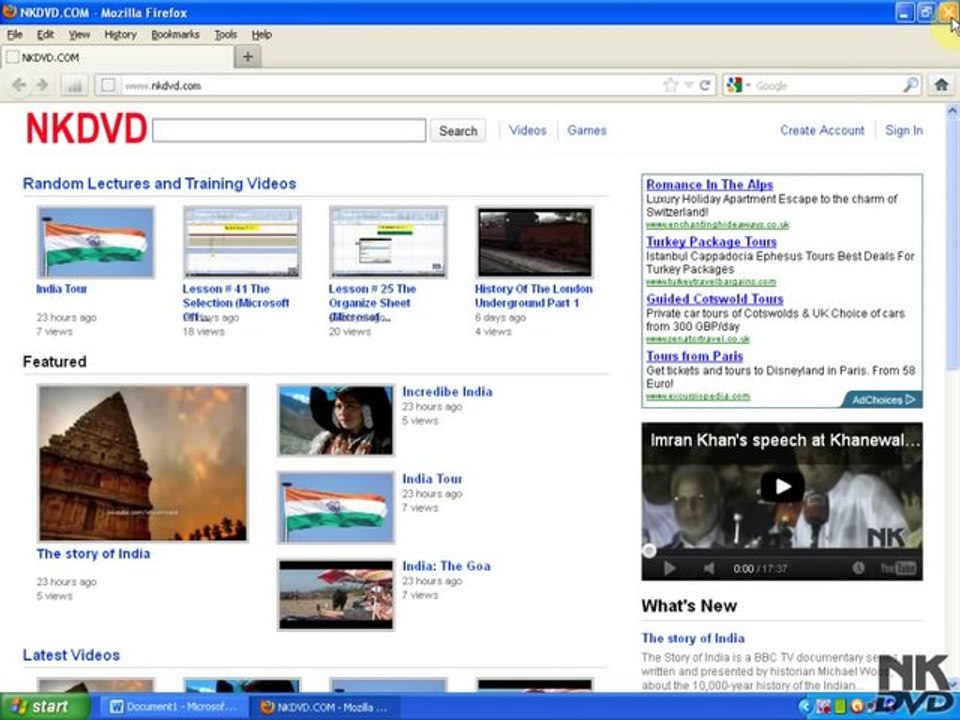Click the NKDVD logo
960x720 pixels.
pos(86,129)
